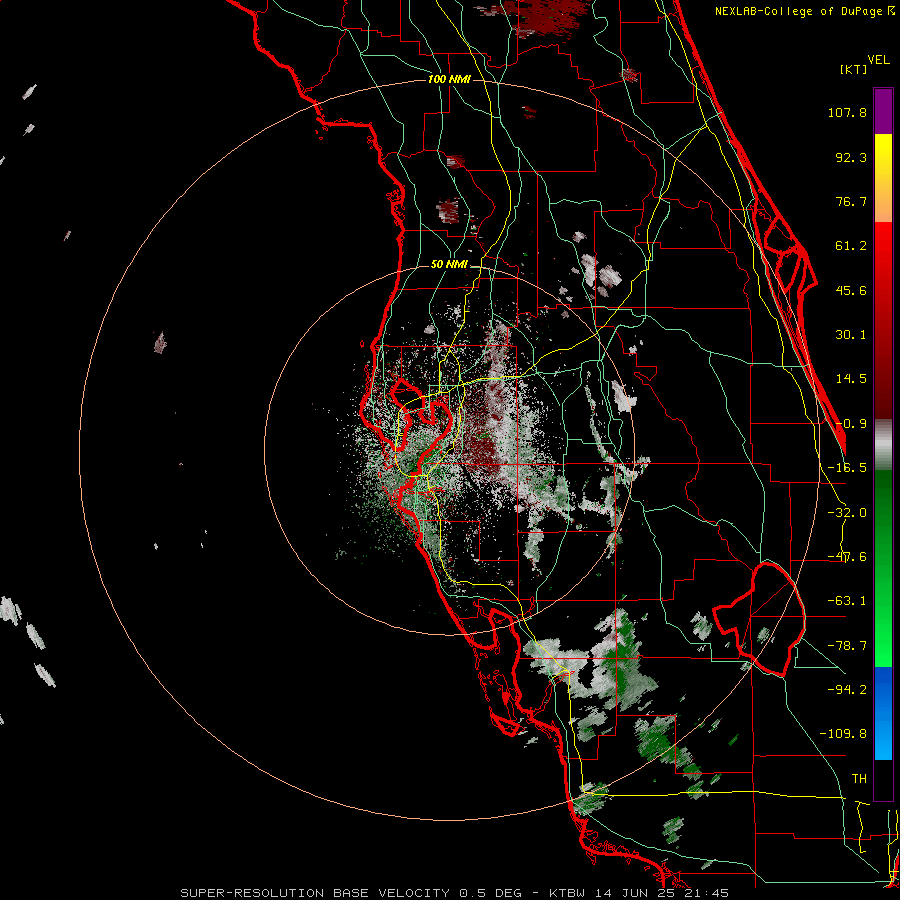This screenshot has width=900, height=900.
Task: Click the TH legend label
Action: 859,778
